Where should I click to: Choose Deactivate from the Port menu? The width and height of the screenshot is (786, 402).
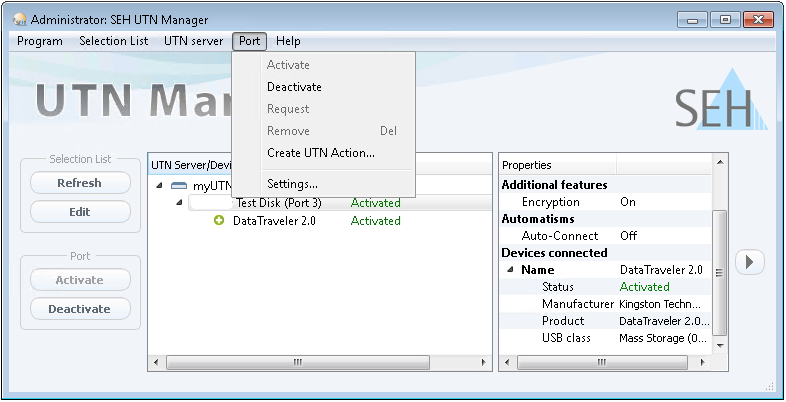tap(294, 87)
